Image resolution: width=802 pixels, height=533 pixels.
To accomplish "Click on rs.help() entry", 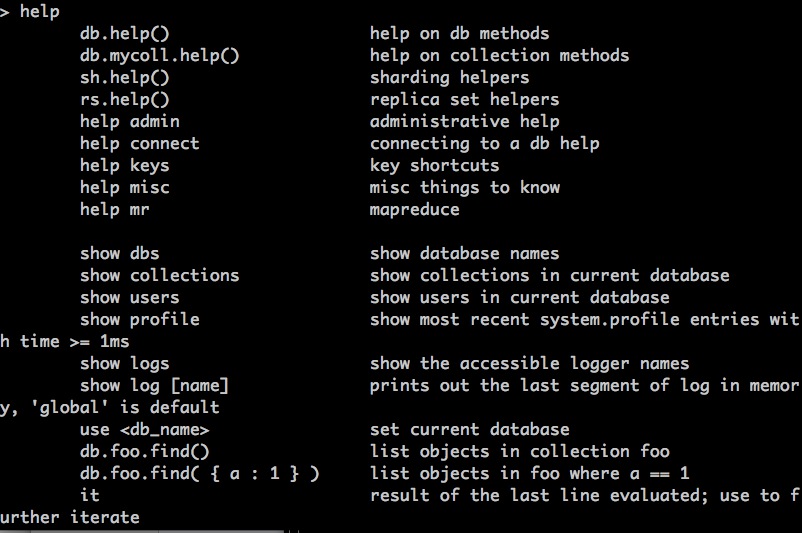I will coord(124,99).
